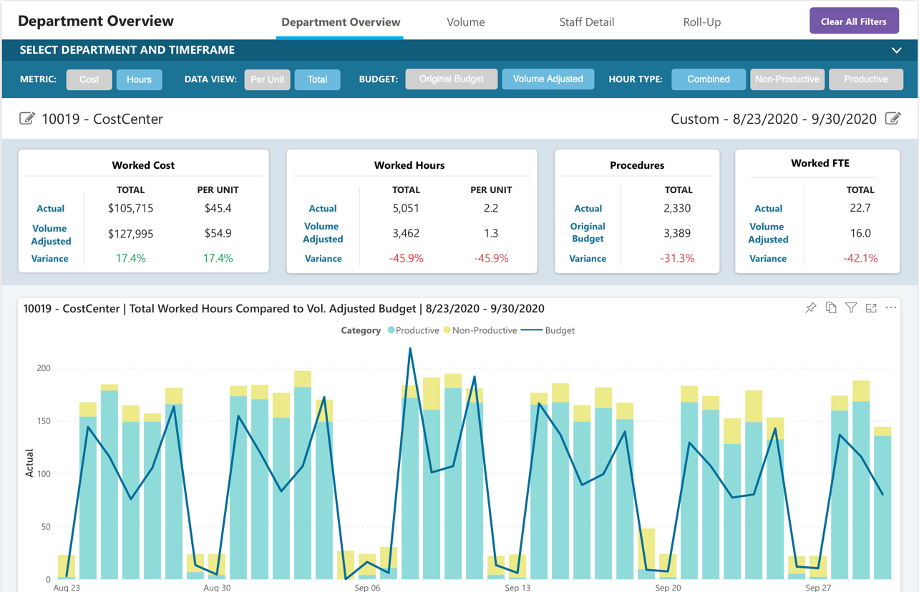The height and width of the screenshot is (592, 920).
Task: Switch to the Volume tab
Action: pos(465,21)
